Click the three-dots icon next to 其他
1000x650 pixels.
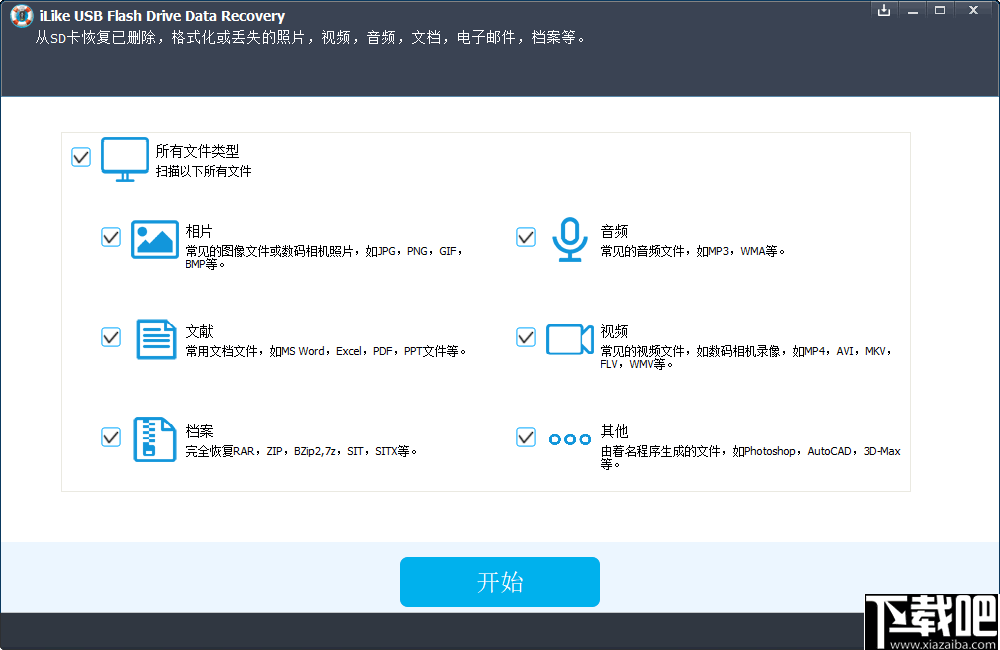click(569, 439)
